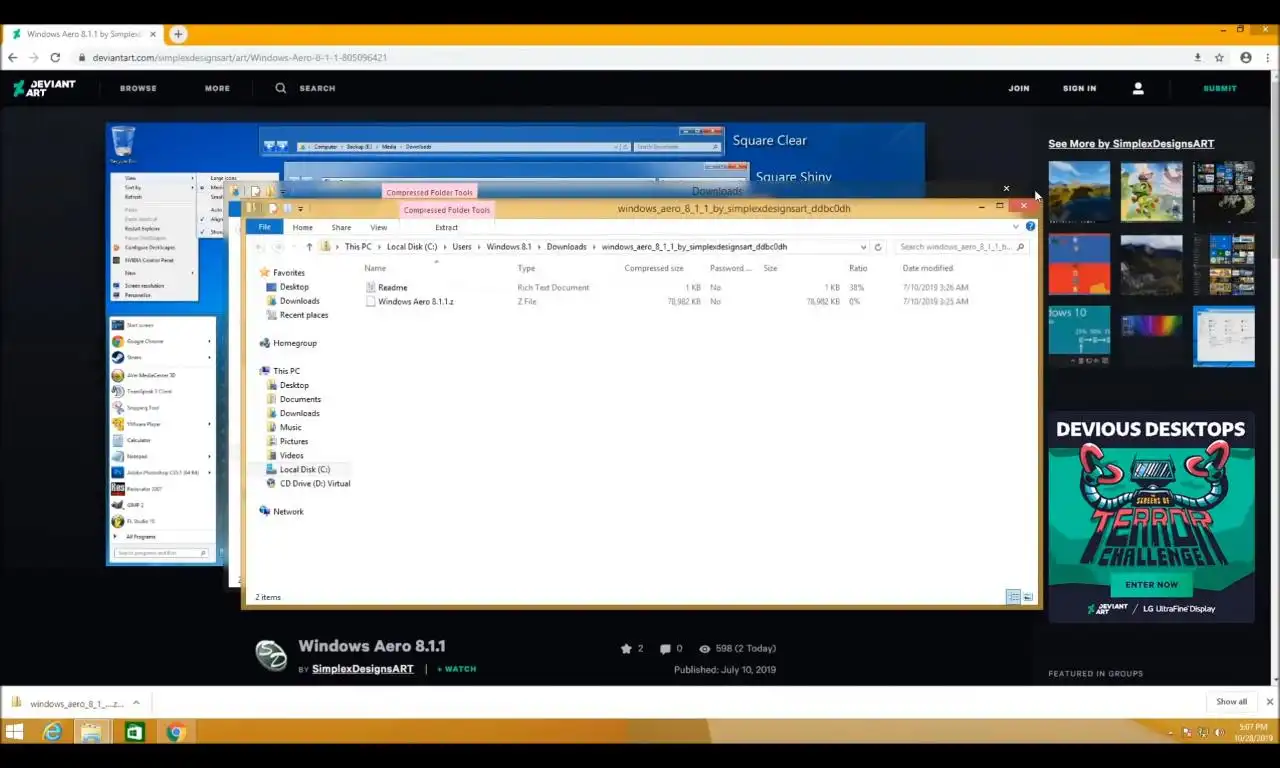Open the BROWSE menu on DeviantArt
Image resolution: width=1280 pixels, height=768 pixels.
[138, 88]
